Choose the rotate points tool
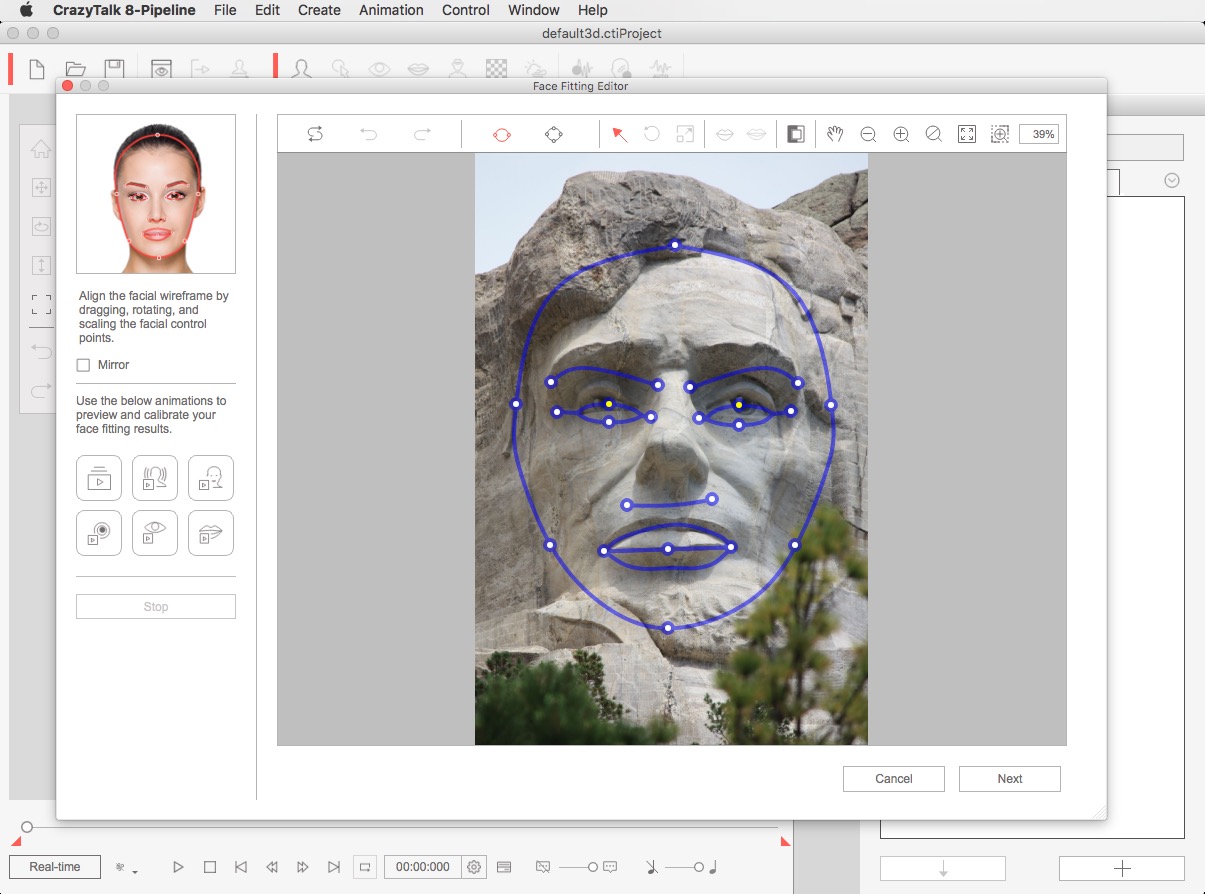 (652, 134)
